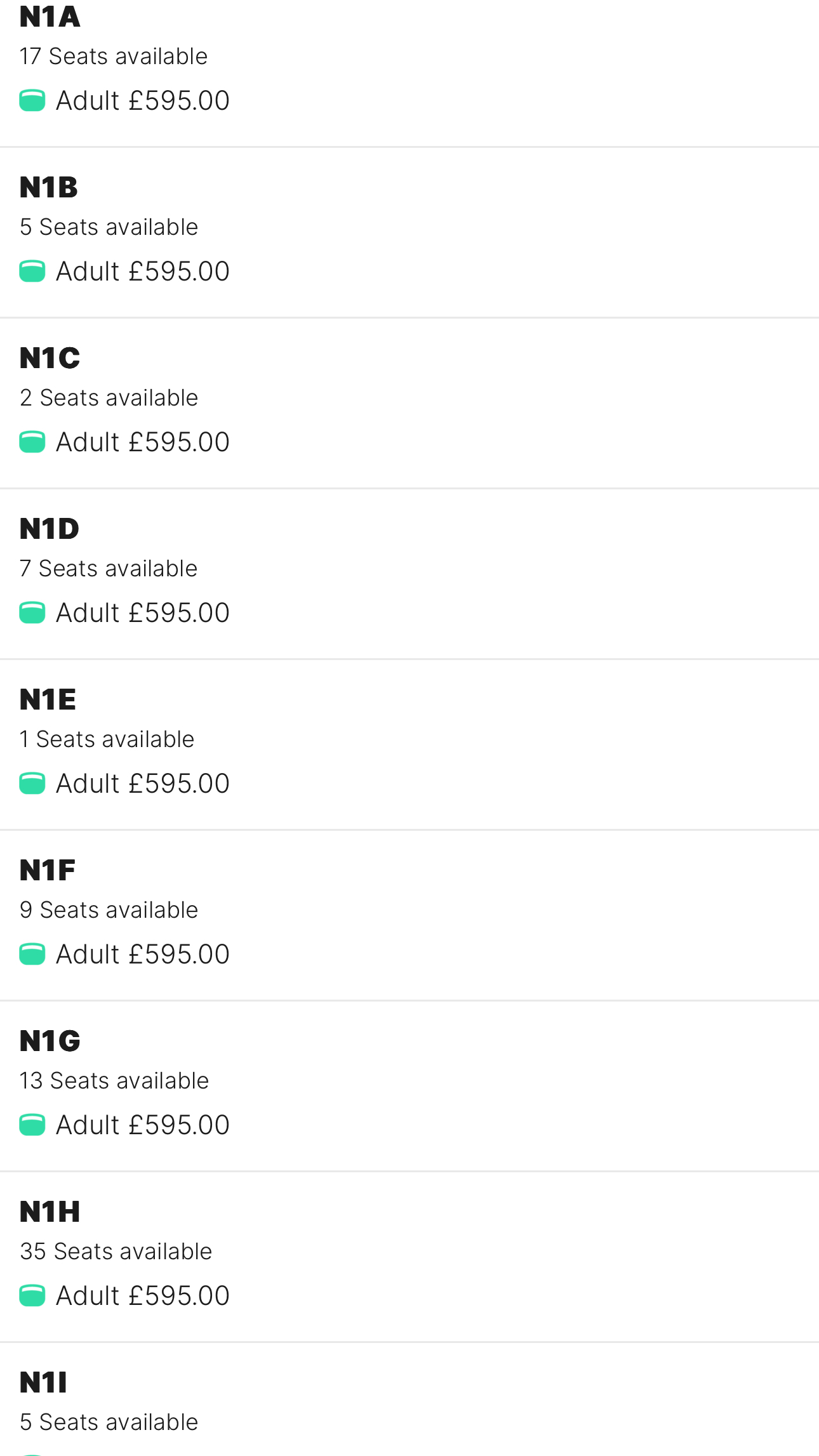Click N1A's 17 Seats available text
This screenshot has height=1456, width=819.
click(114, 56)
